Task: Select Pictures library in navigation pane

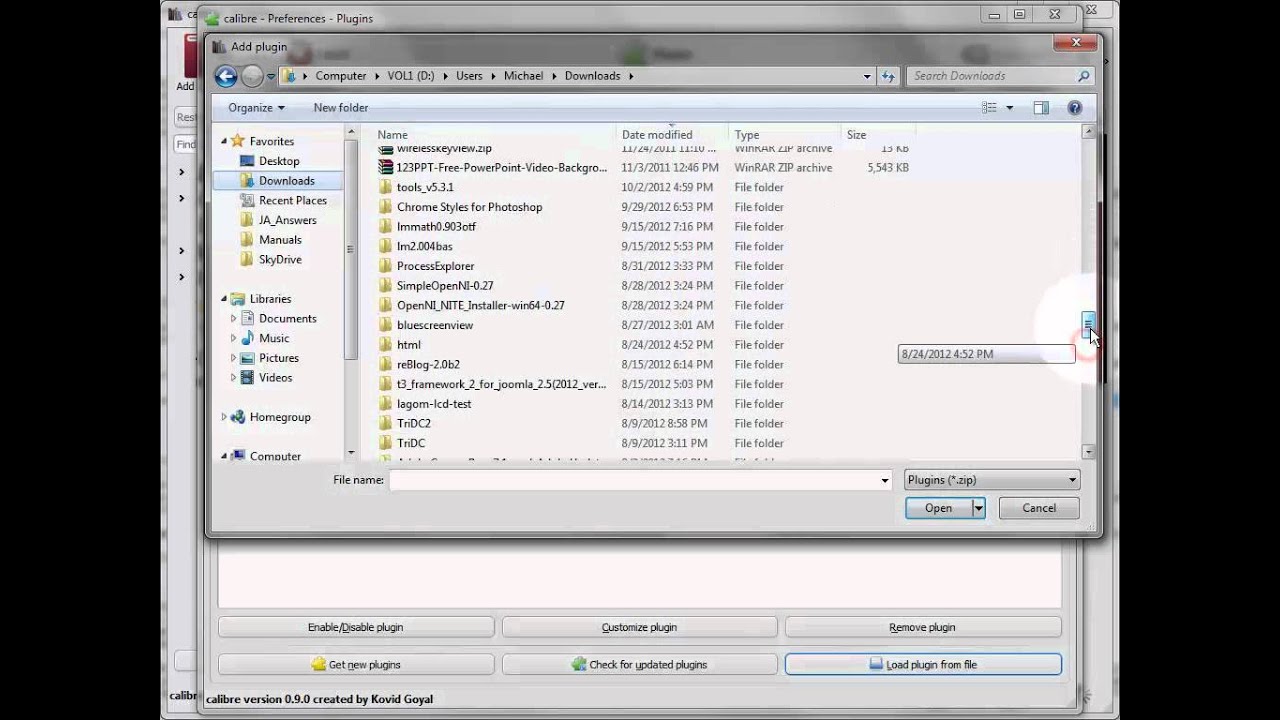Action: 278,358
